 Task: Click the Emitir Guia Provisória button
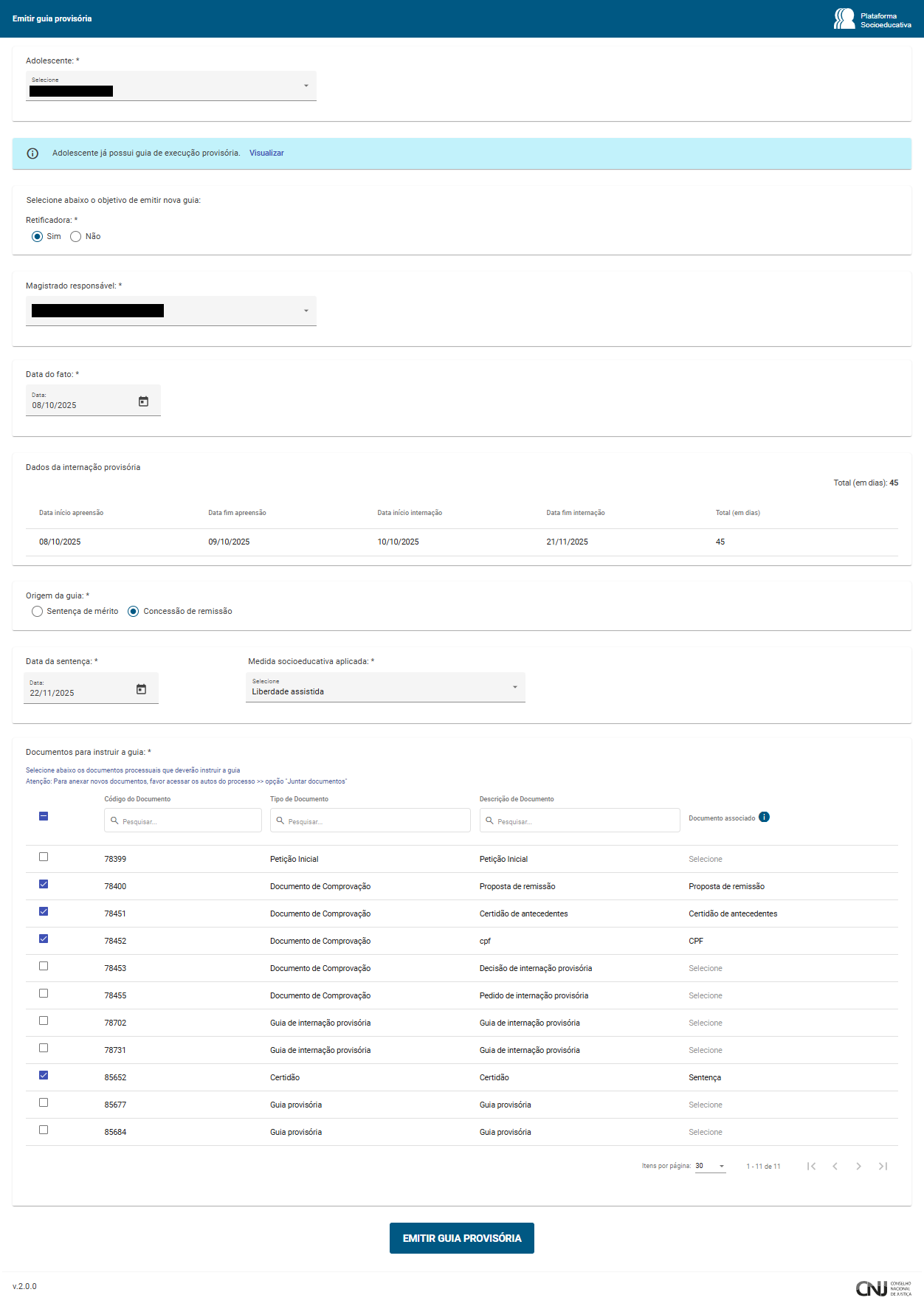pyautogui.click(x=462, y=1238)
